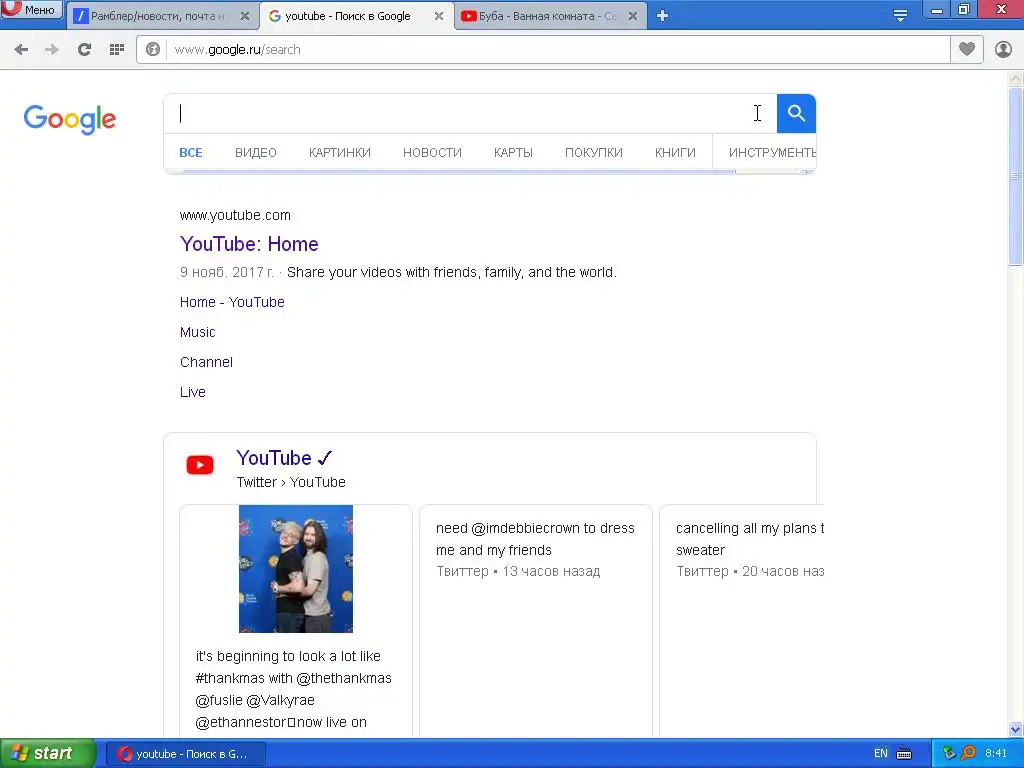Viewport: 1024px width, 768px height.
Task: Bookmark page with the heart icon
Action: (x=967, y=49)
